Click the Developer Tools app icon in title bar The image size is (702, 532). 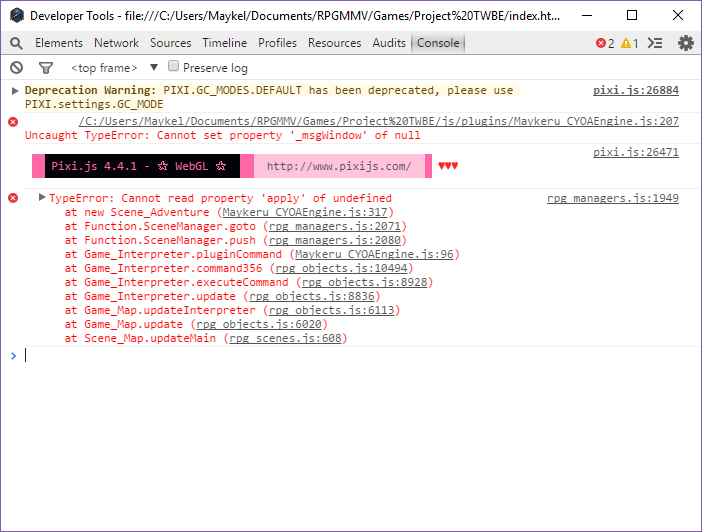pyautogui.click(x=17, y=15)
